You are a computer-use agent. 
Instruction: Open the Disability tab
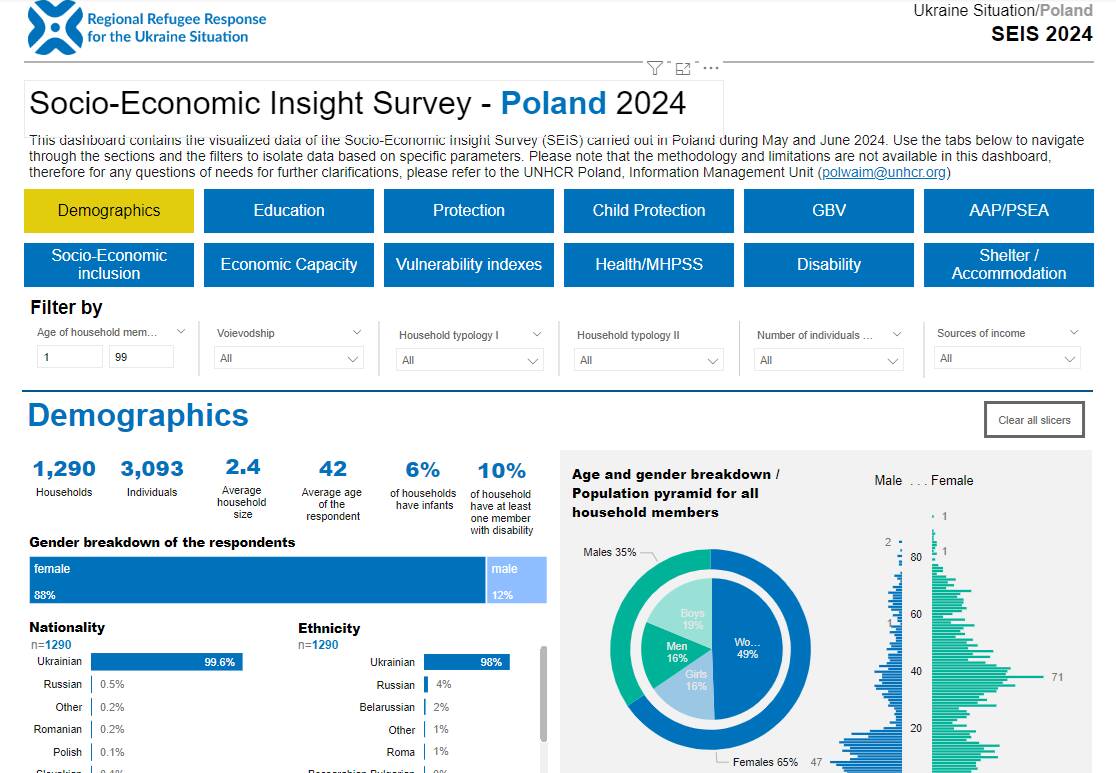point(829,265)
